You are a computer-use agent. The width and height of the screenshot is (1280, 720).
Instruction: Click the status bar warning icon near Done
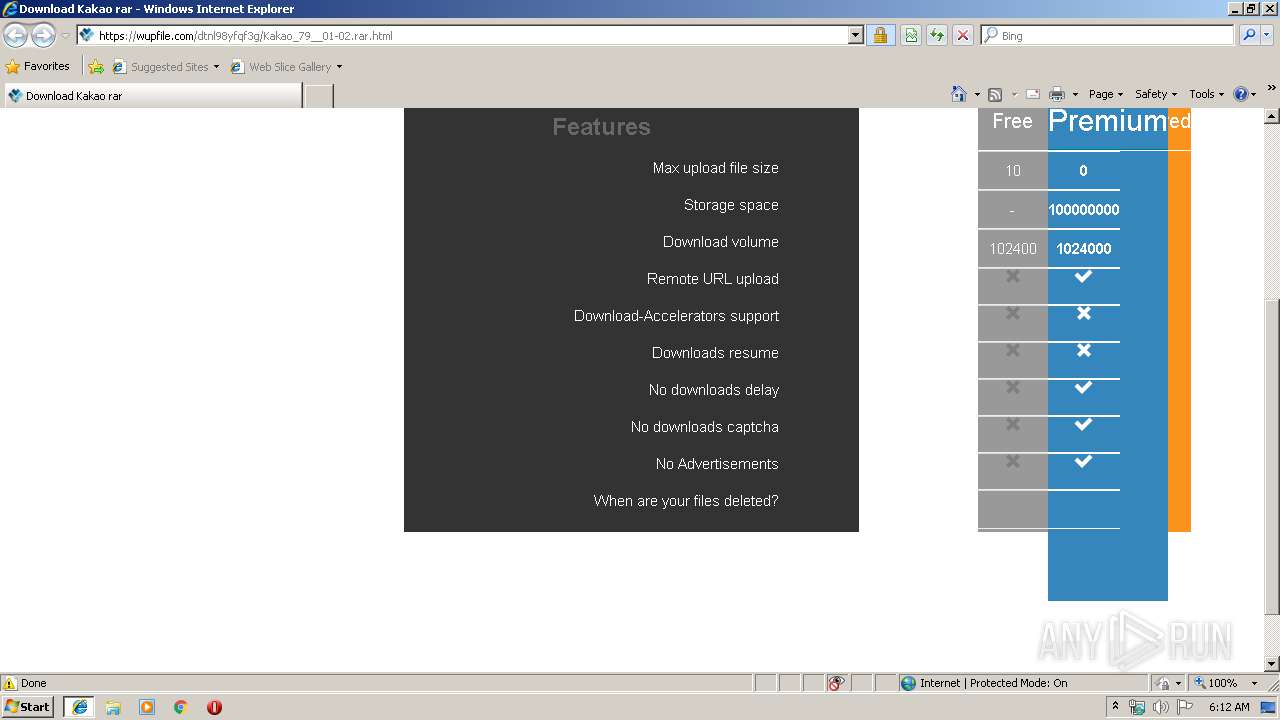tap(10, 683)
